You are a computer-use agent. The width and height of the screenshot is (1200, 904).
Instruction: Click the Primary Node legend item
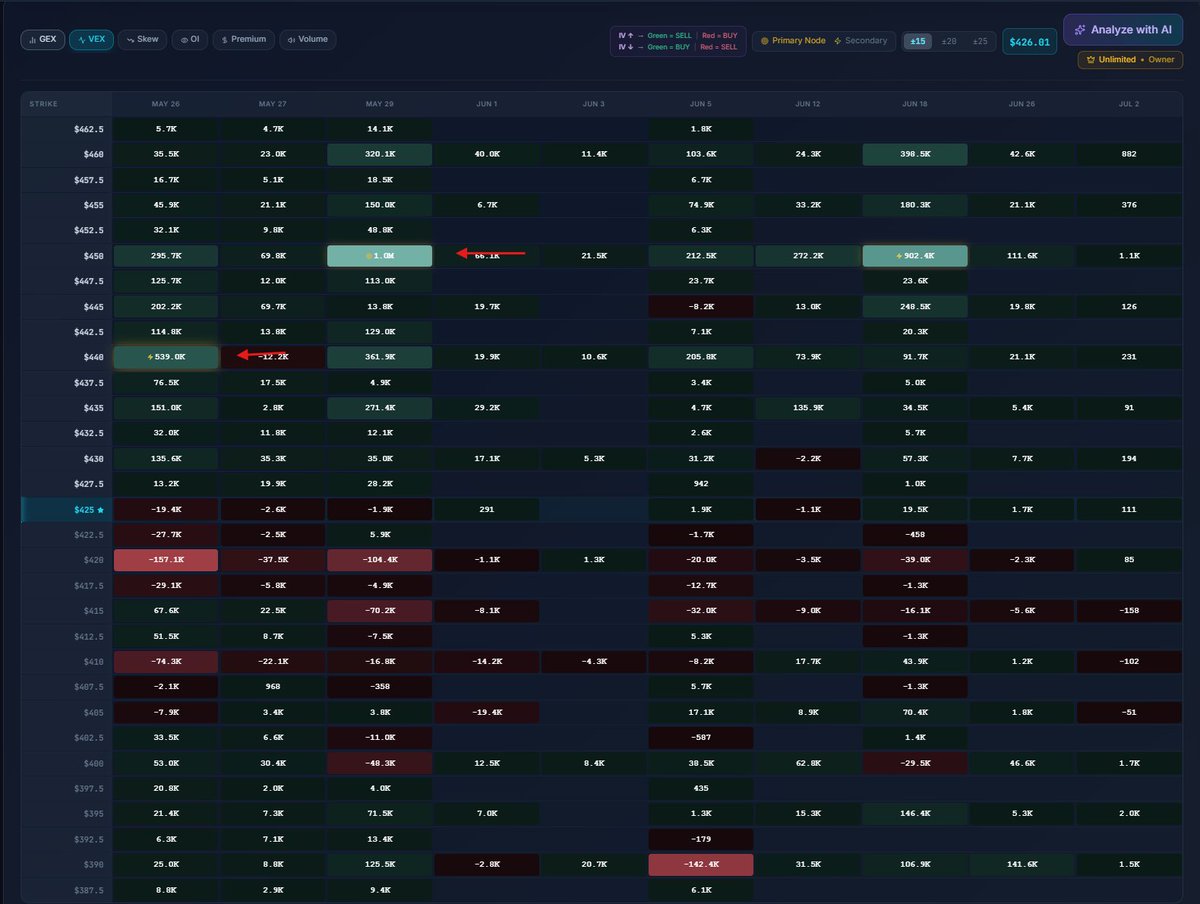pyautogui.click(x=793, y=41)
